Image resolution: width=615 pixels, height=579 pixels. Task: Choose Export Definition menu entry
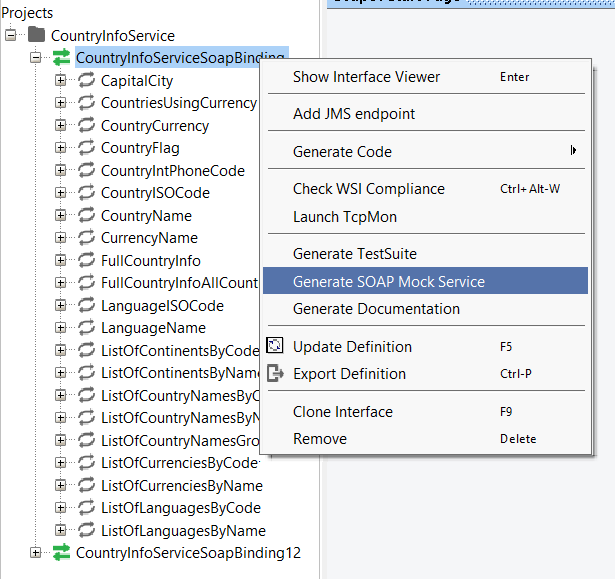tap(426, 373)
